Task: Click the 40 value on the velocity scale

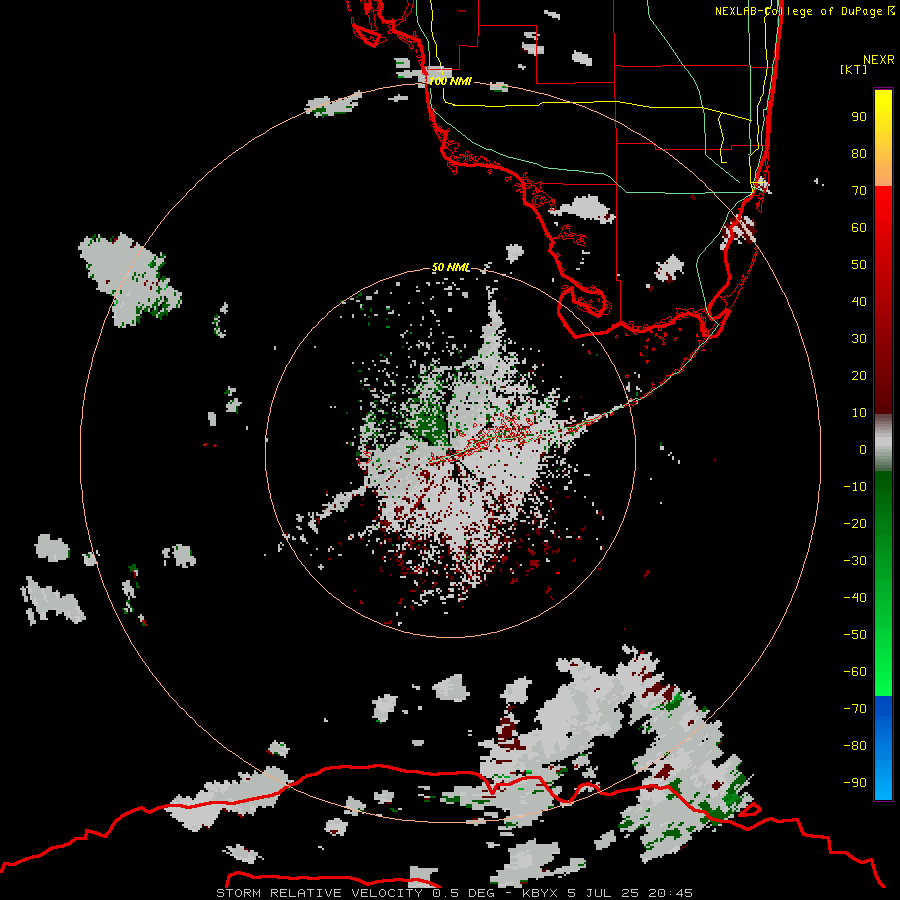Action: tap(859, 301)
